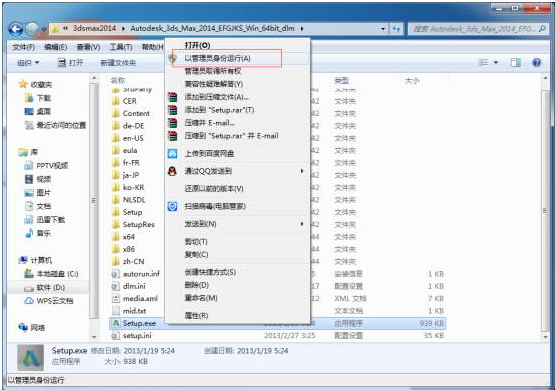Choose 重命名(M) in context menu
Screen dimensions: 555x390
coord(237,298)
